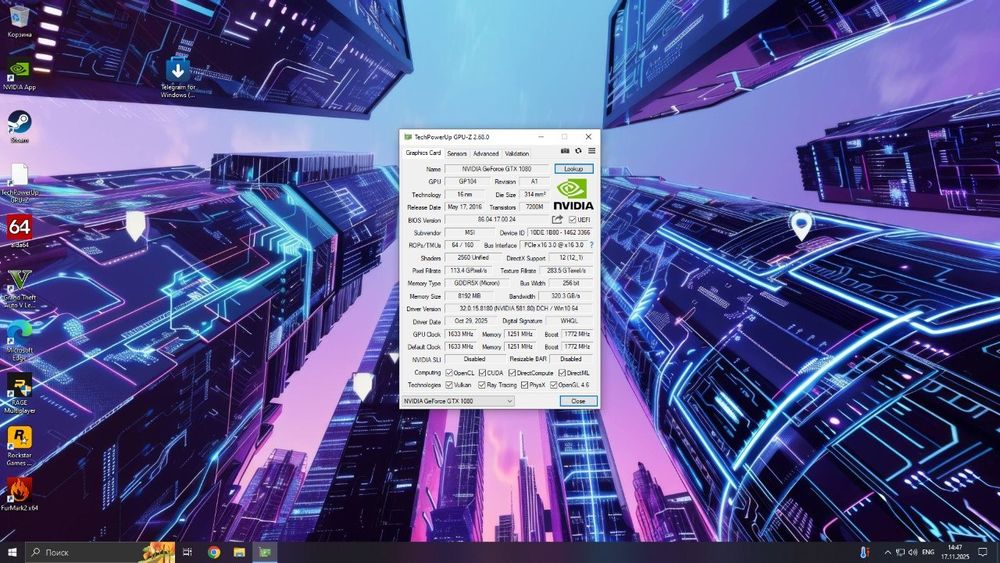The height and width of the screenshot is (563, 1000).
Task: Select the Microsoft Edge desktop icon
Action: (19, 340)
